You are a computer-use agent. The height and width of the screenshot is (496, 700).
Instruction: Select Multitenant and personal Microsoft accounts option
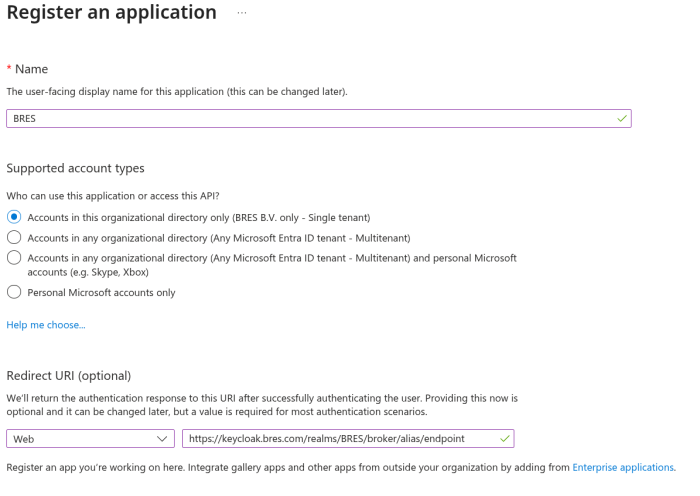(14, 258)
